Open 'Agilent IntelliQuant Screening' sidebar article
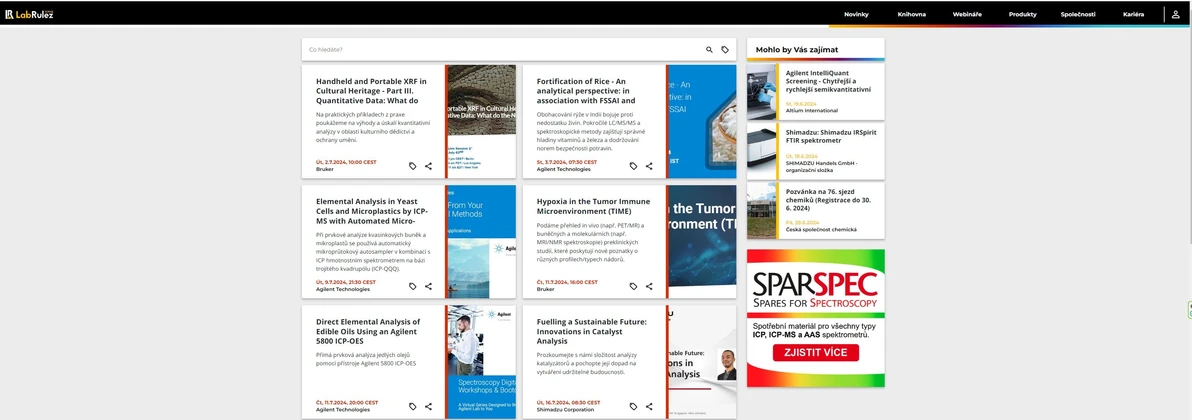Image resolution: width=1192 pixels, height=420 pixels. (829, 81)
